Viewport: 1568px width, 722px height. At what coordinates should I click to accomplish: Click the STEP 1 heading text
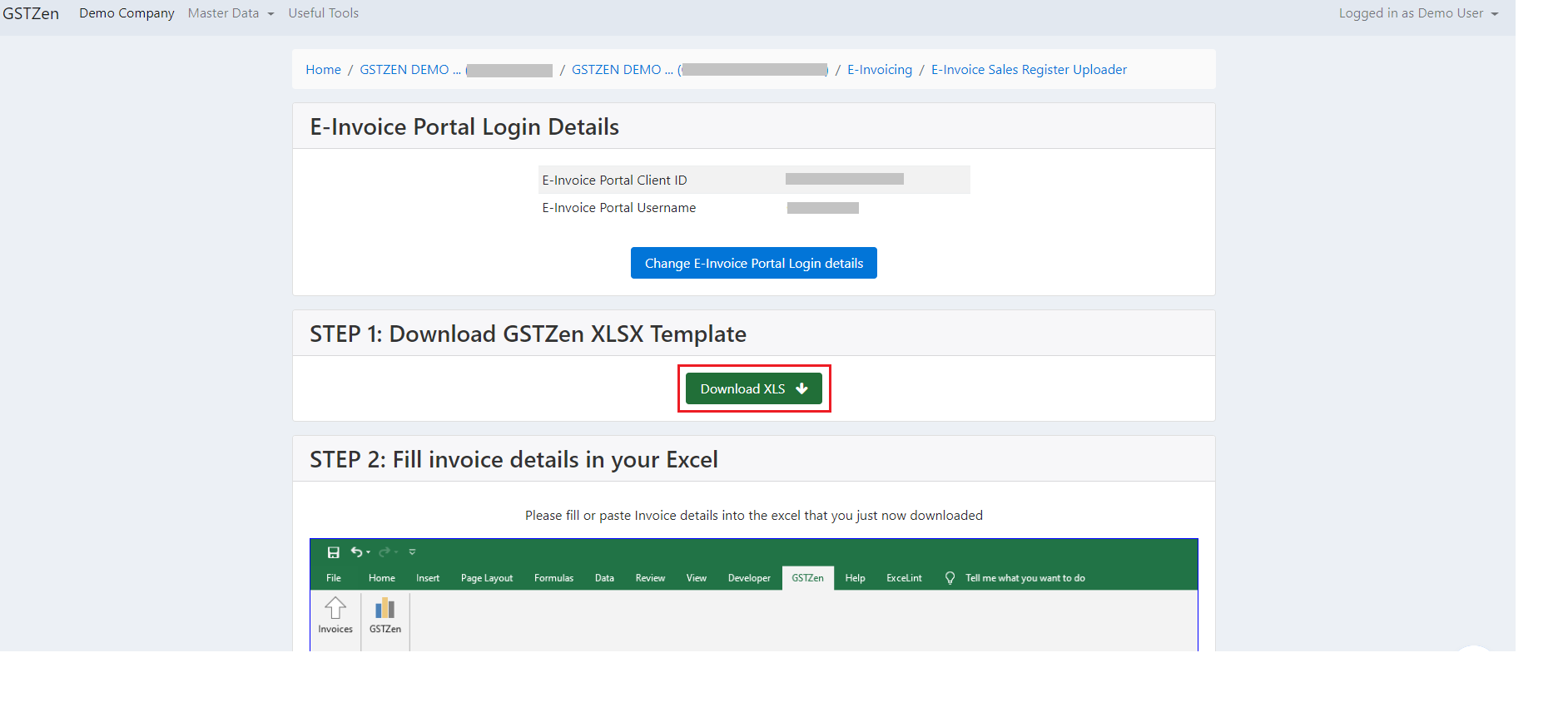pyautogui.click(x=528, y=334)
